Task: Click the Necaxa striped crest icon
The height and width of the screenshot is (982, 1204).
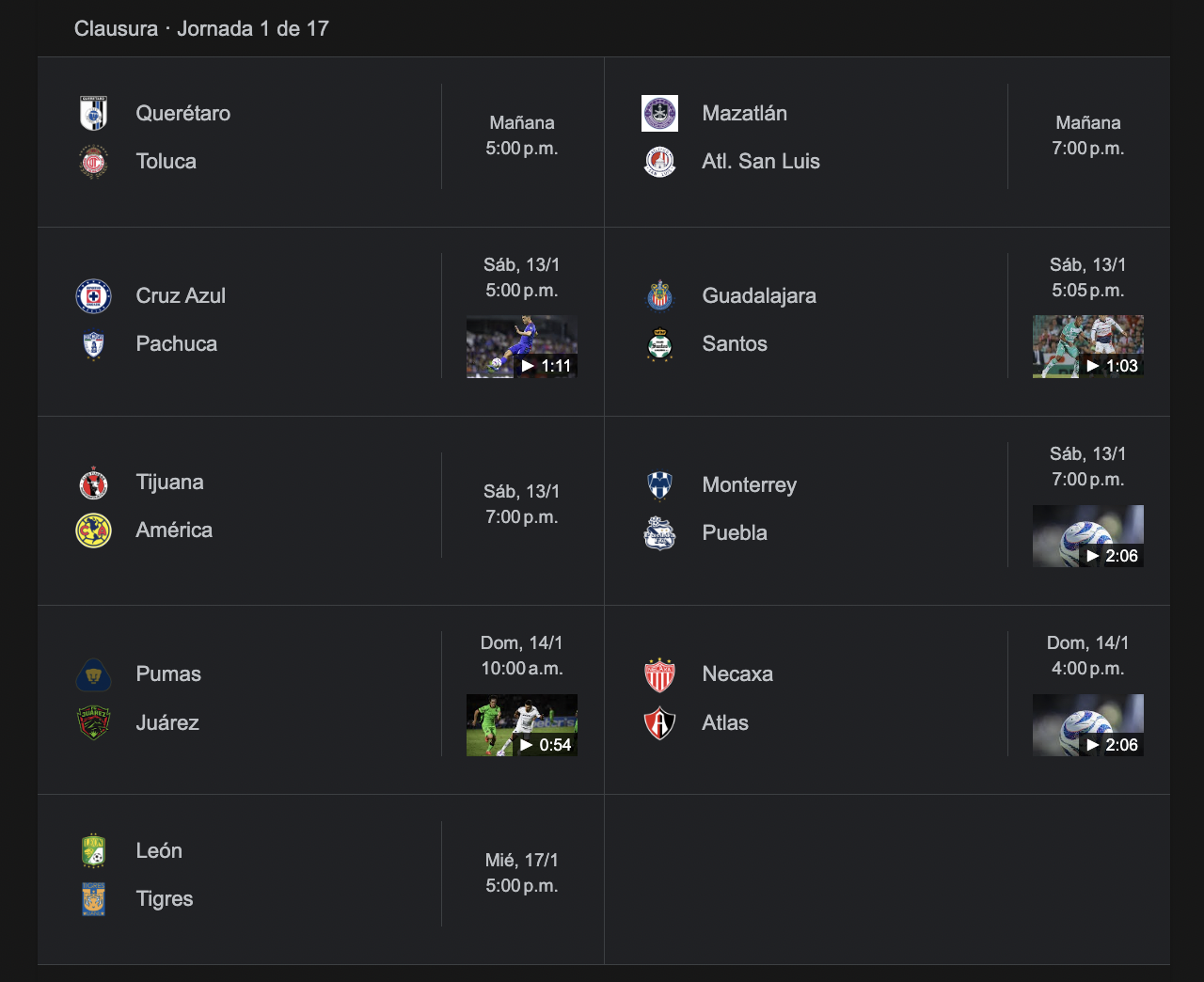Action: pos(659,674)
